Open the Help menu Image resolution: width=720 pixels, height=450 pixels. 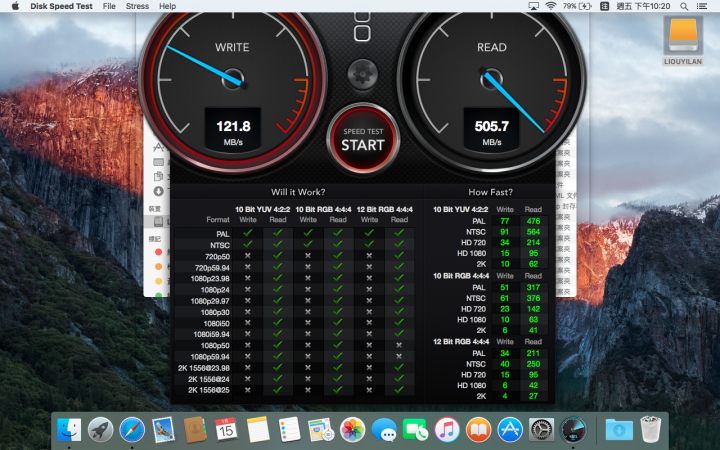(168, 6)
